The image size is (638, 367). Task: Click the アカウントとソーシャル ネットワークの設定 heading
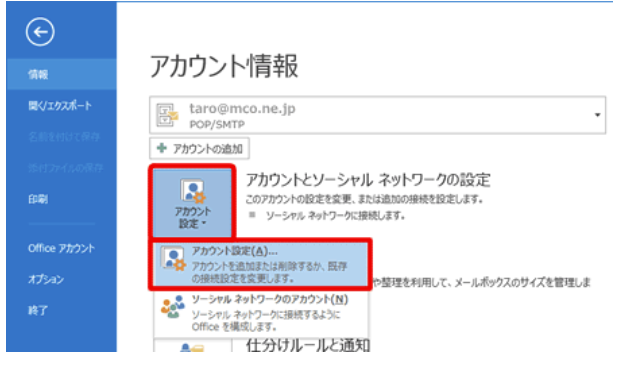click(x=368, y=179)
